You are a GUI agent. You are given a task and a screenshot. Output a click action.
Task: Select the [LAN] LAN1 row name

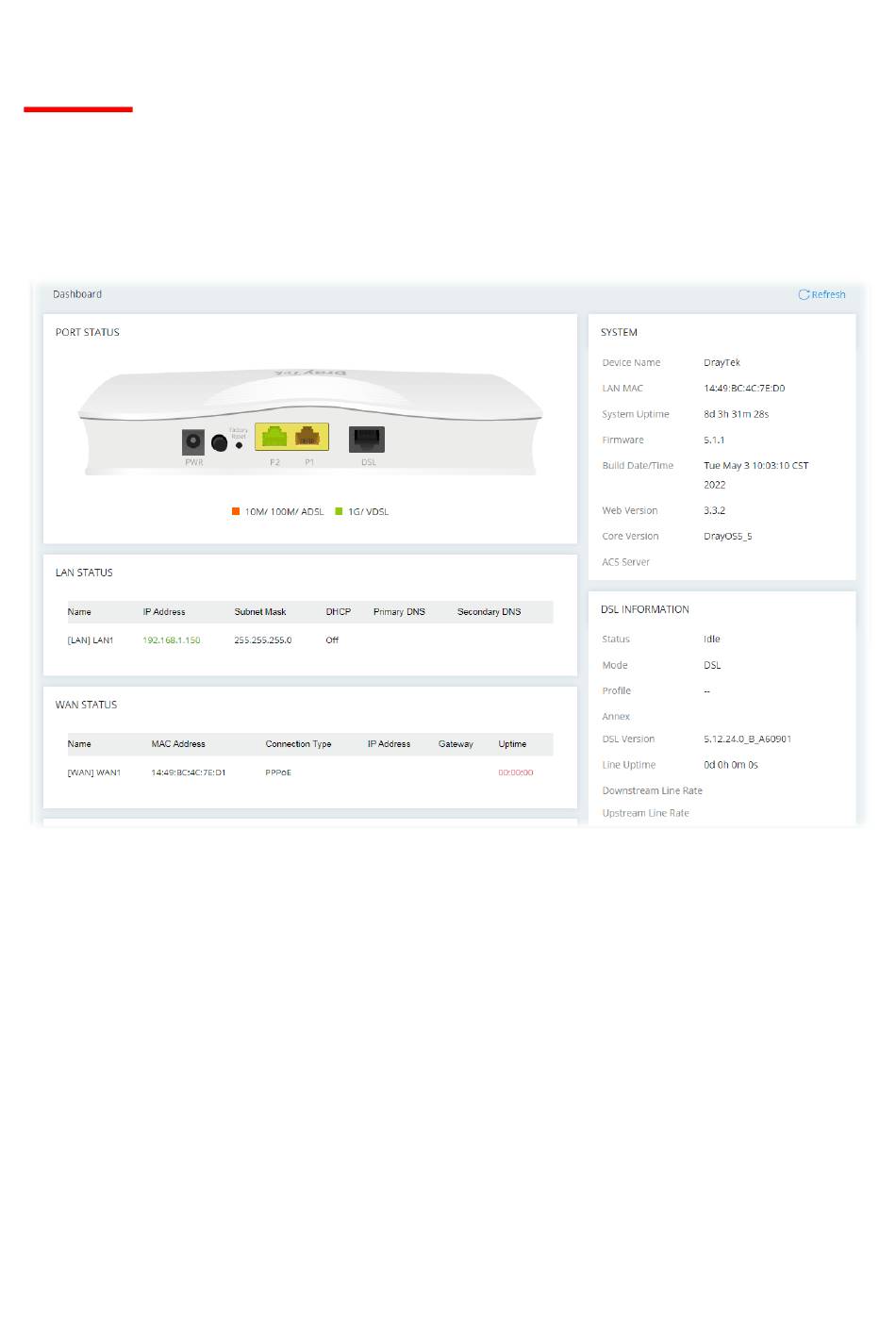point(91,640)
